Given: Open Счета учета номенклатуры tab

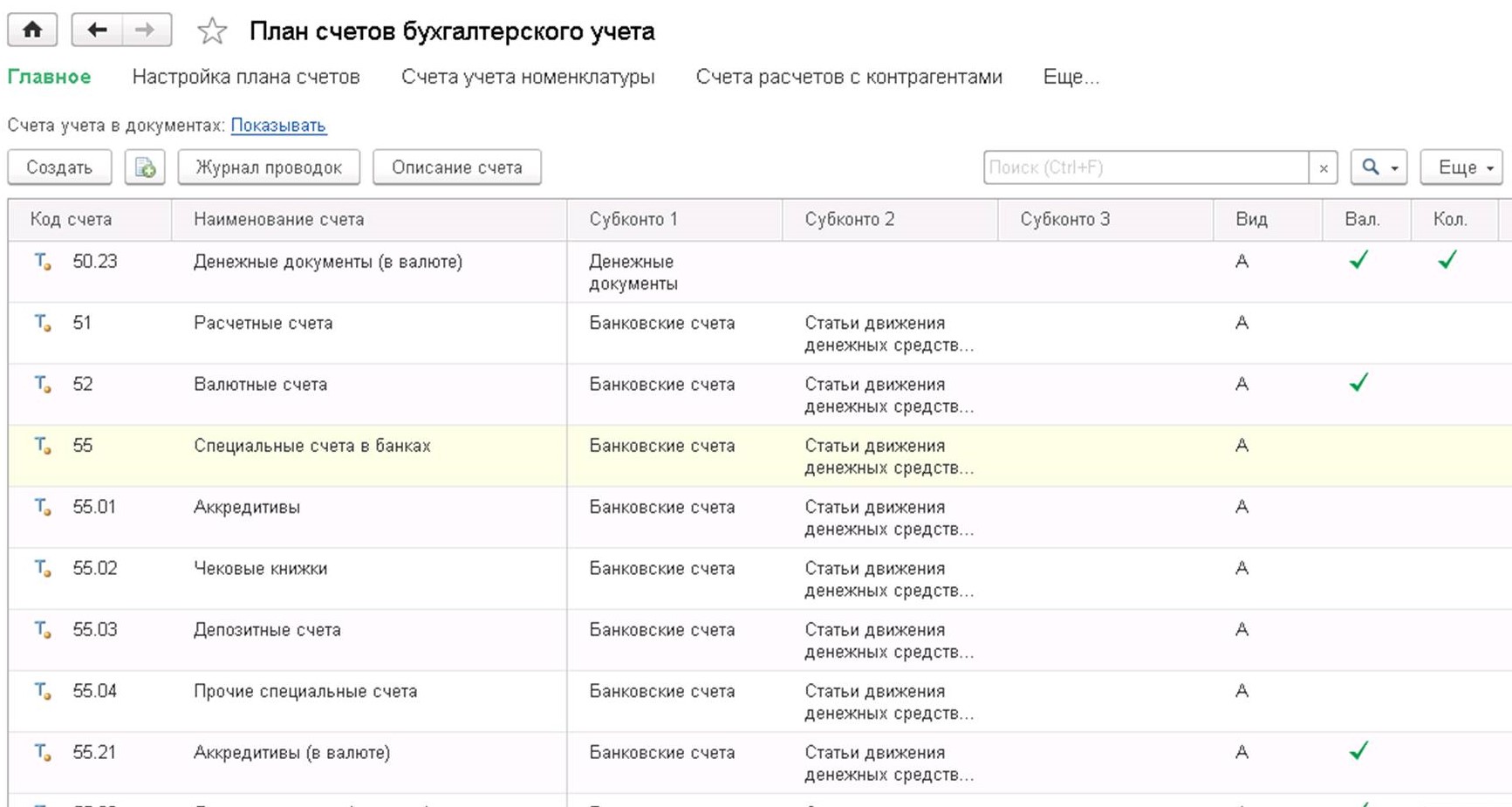Looking at the screenshot, I should click(x=528, y=77).
